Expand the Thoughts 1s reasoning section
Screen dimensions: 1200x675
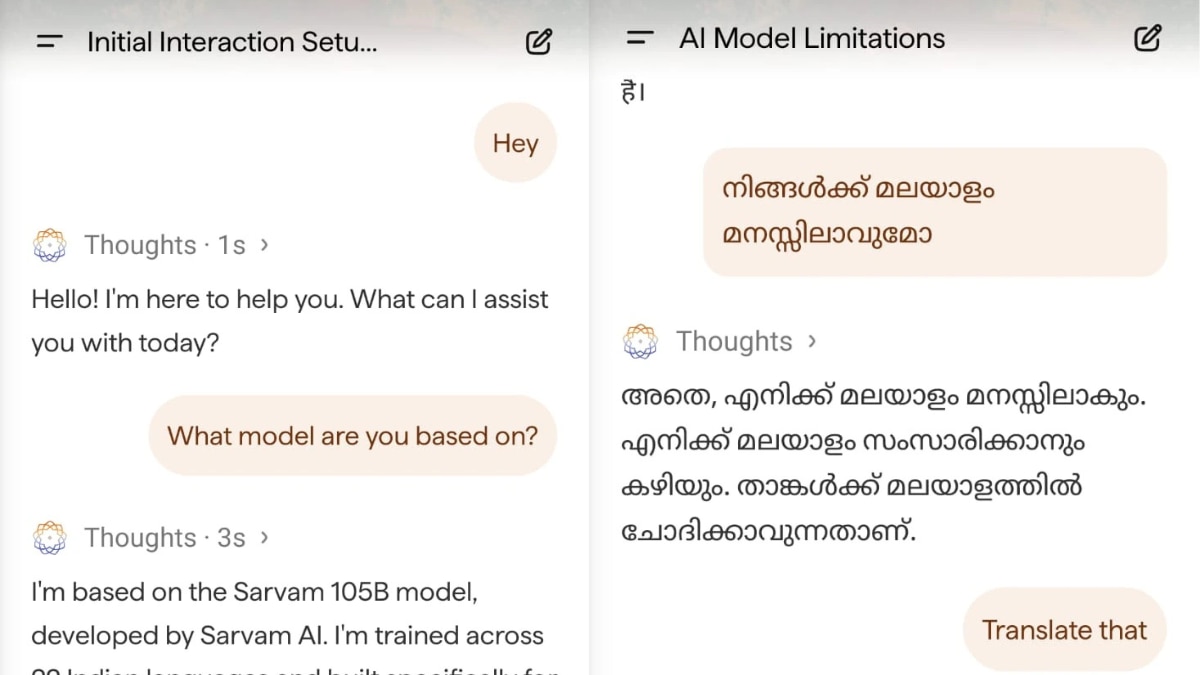click(x=175, y=245)
